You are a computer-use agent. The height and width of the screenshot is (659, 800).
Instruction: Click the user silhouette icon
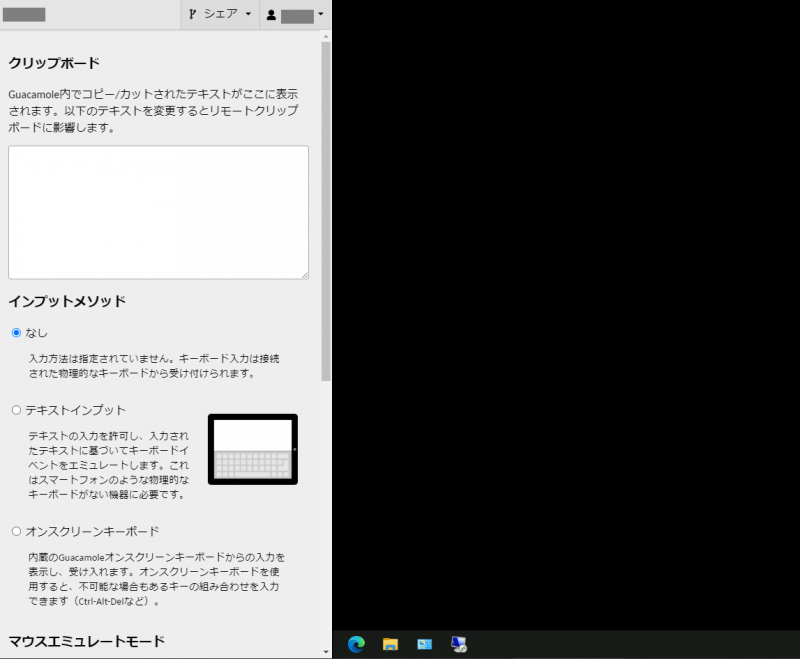(x=271, y=15)
